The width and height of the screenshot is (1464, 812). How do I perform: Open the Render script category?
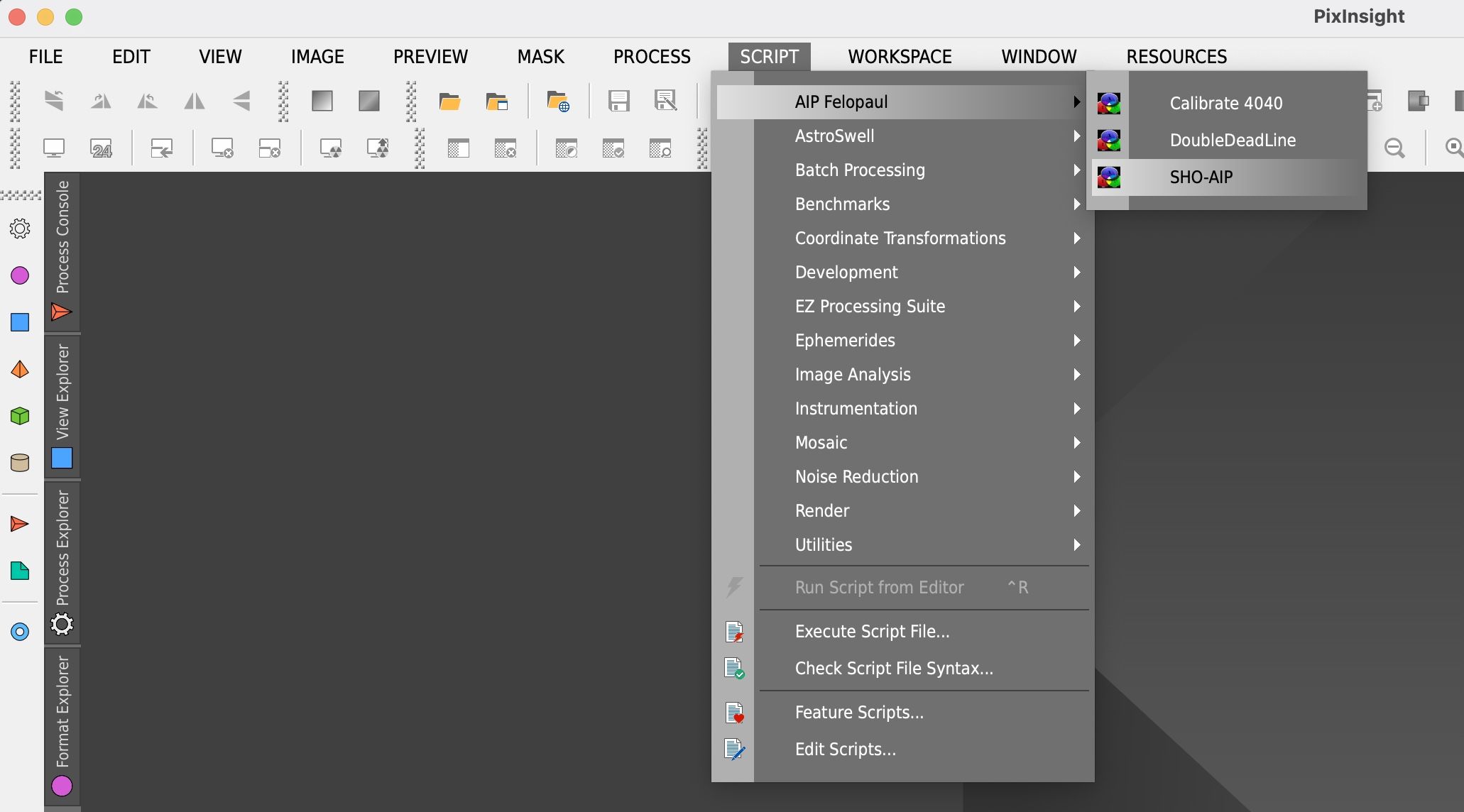click(x=902, y=510)
